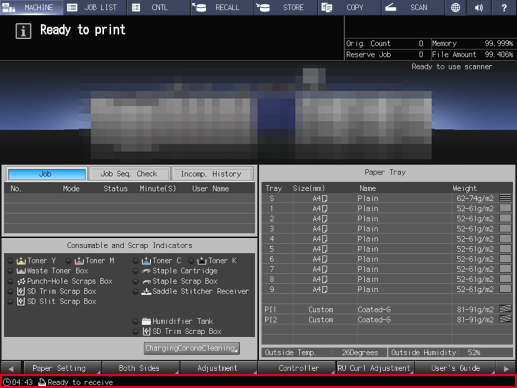Open the Paper Setting button
The height and width of the screenshot is (388, 517).
62,368
